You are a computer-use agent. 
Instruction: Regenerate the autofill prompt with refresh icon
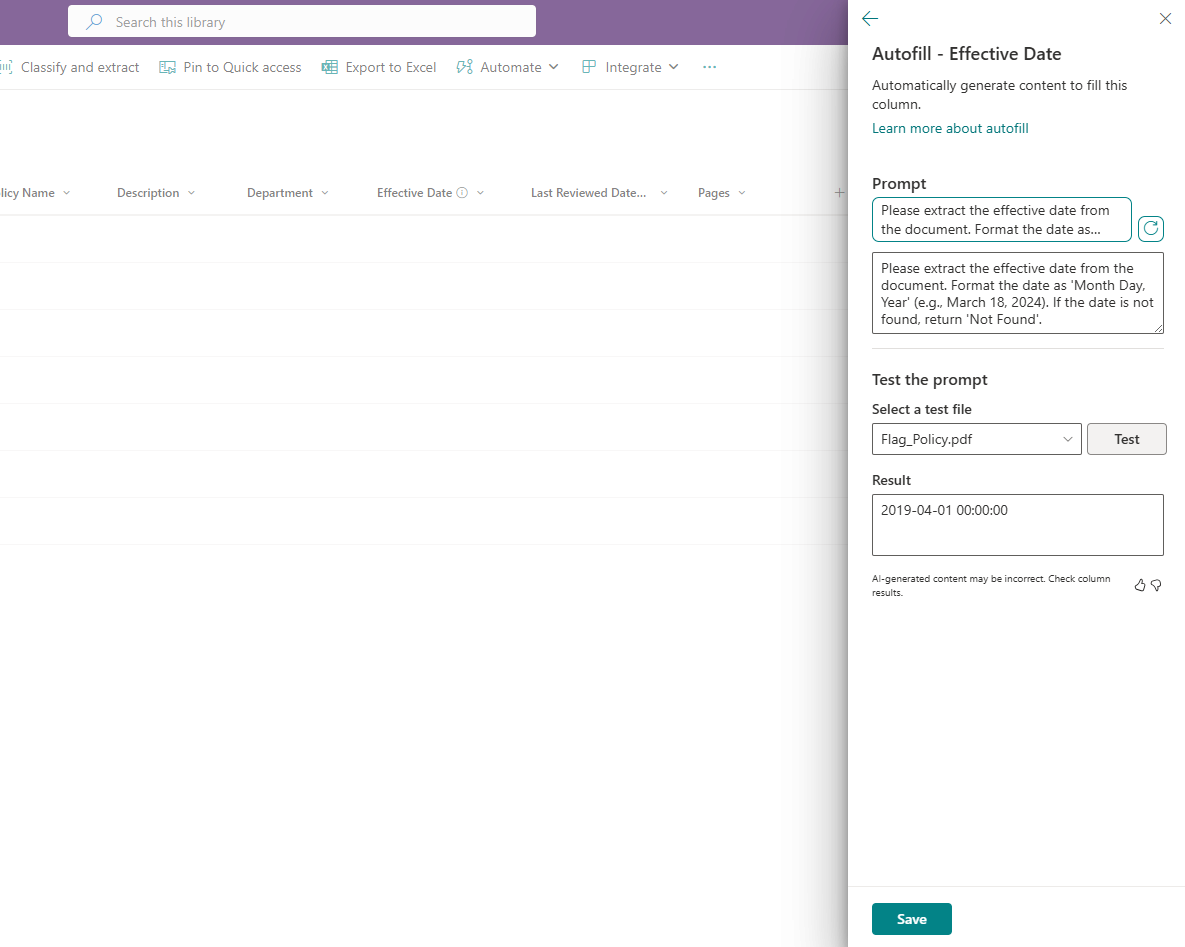tap(1150, 228)
